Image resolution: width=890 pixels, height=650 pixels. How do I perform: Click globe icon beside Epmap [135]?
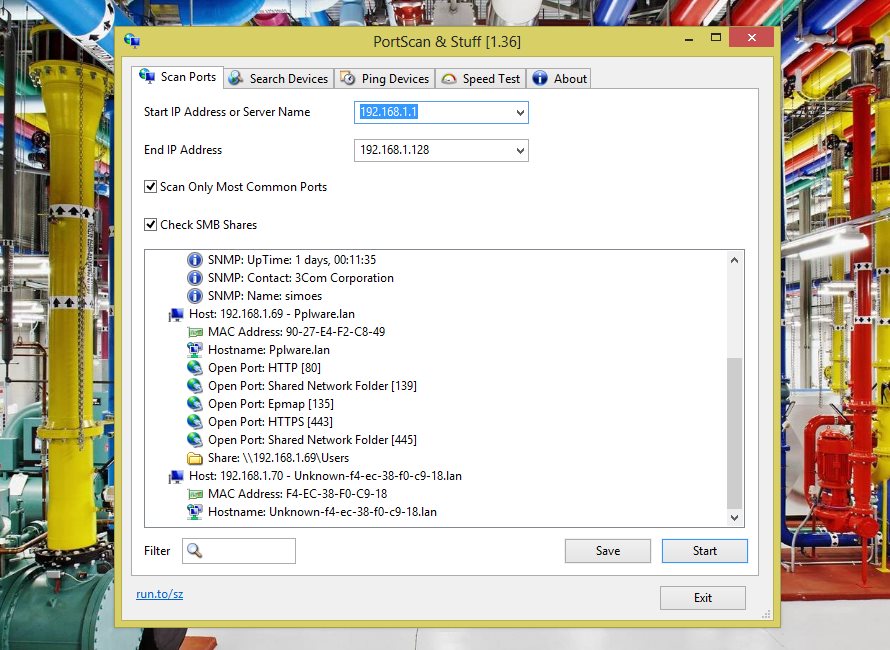point(195,404)
